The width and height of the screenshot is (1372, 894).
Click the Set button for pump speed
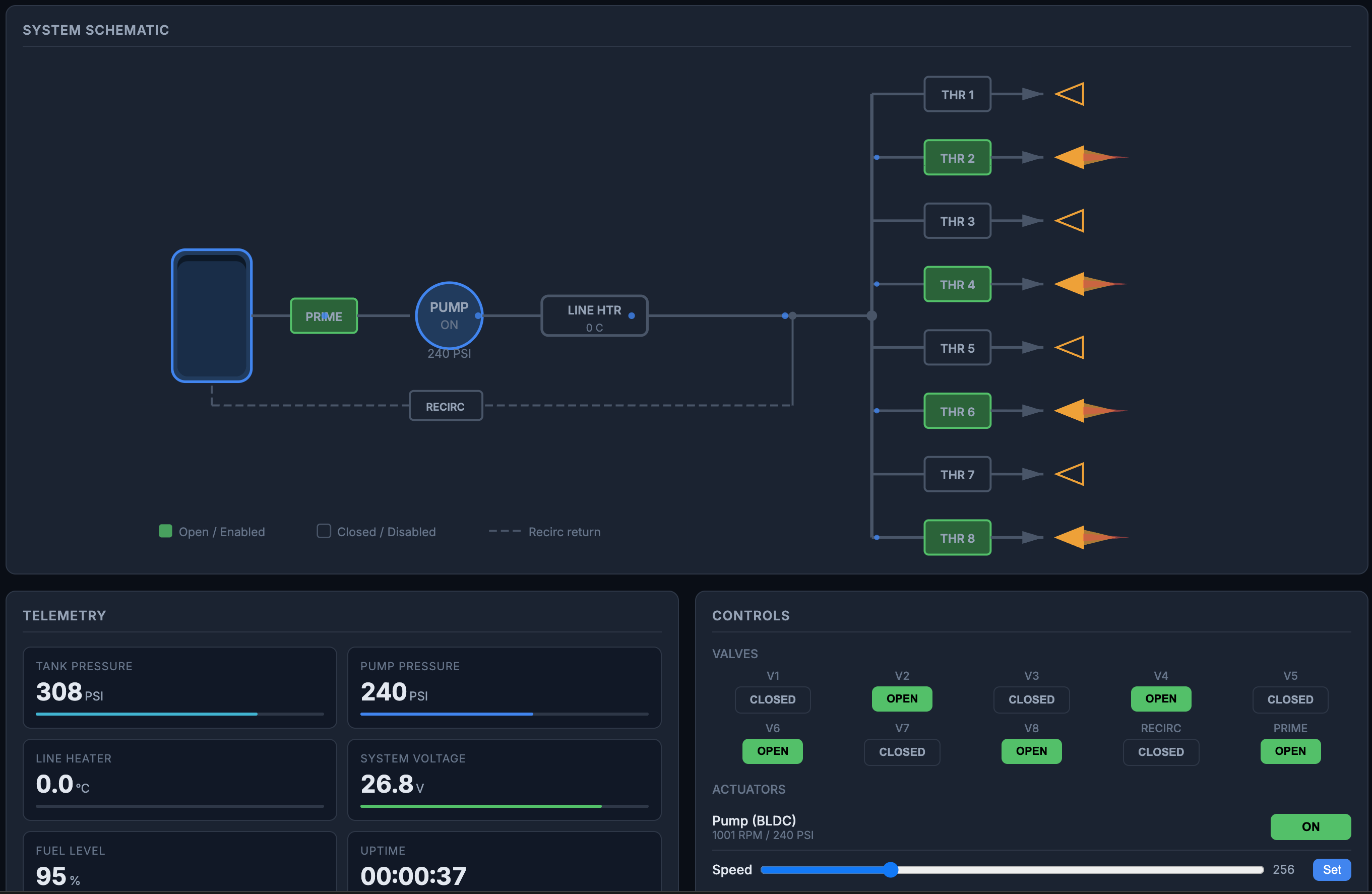click(x=1332, y=870)
